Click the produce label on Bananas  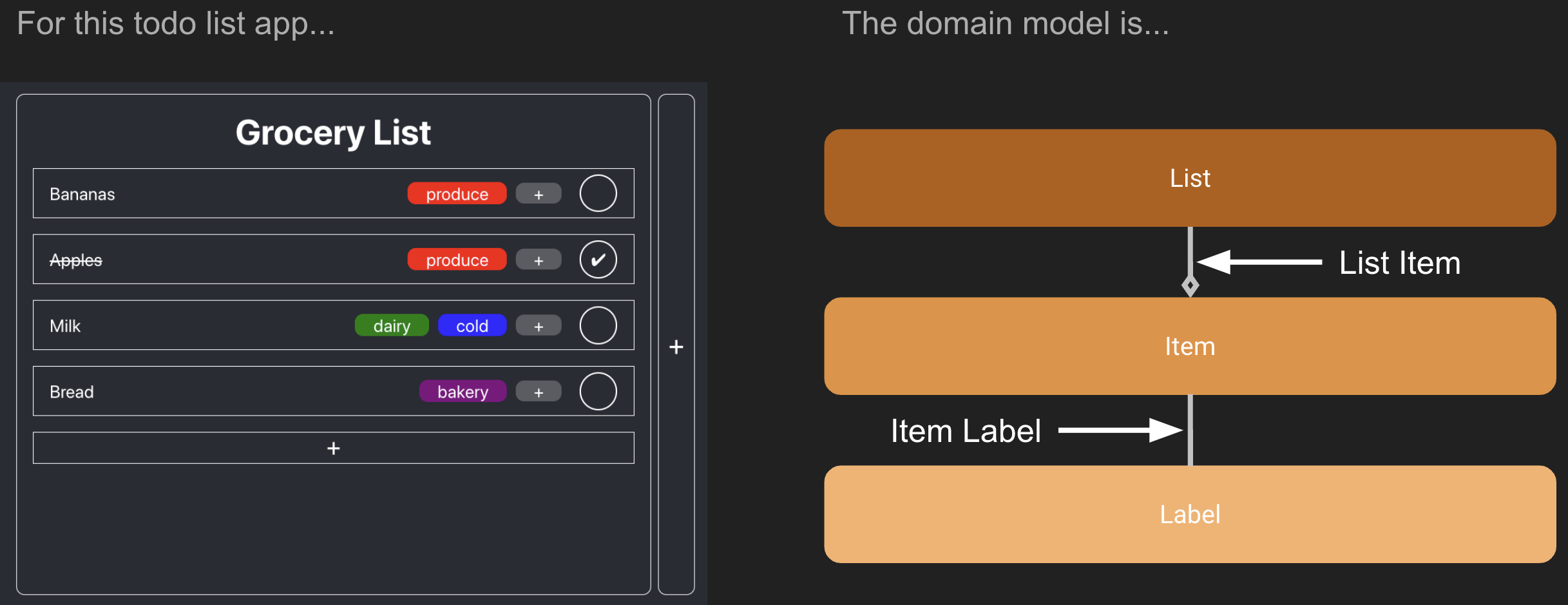point(457,194)
